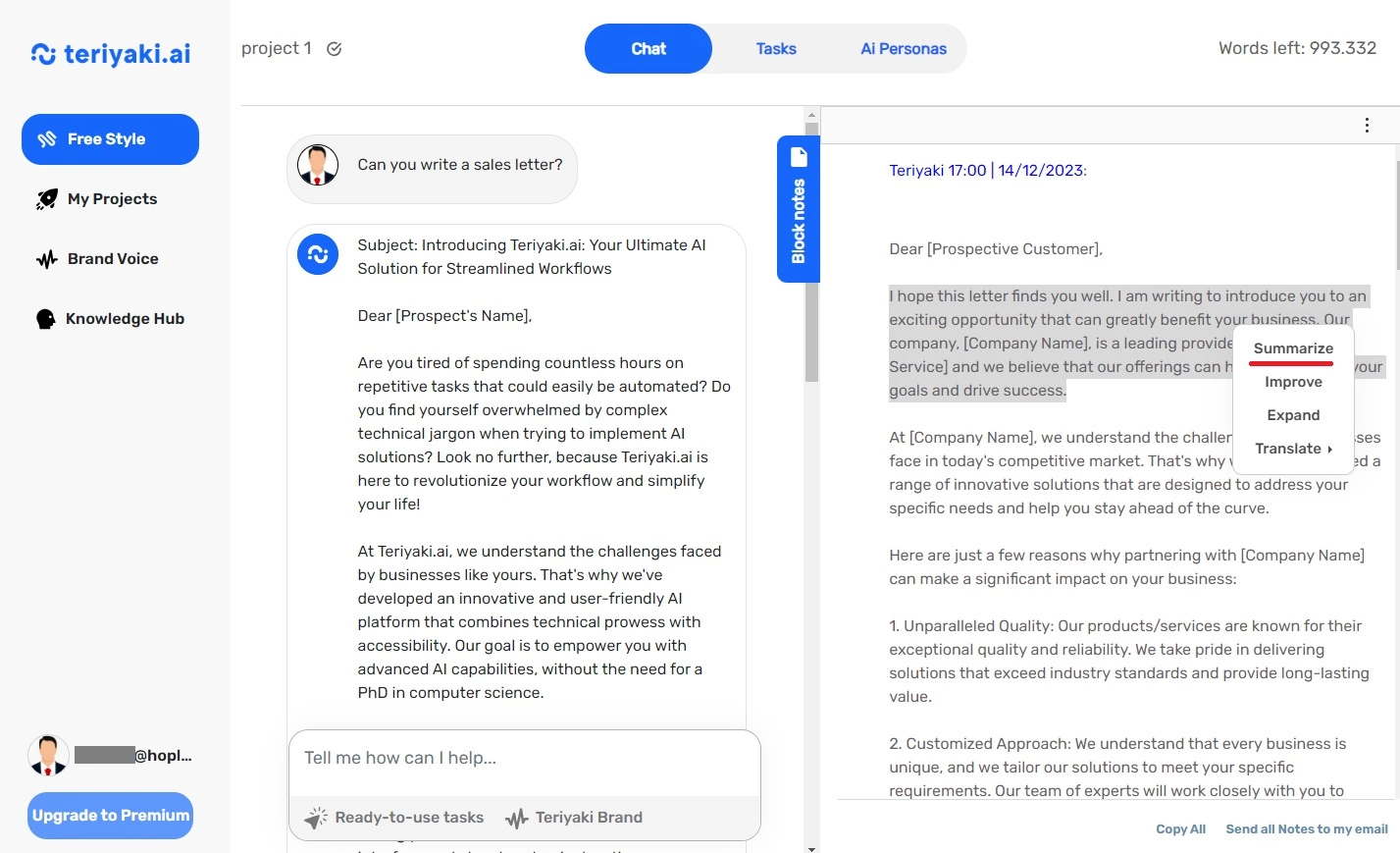Click the account profile avatar

pyautogui.click(x=48, y=756)
